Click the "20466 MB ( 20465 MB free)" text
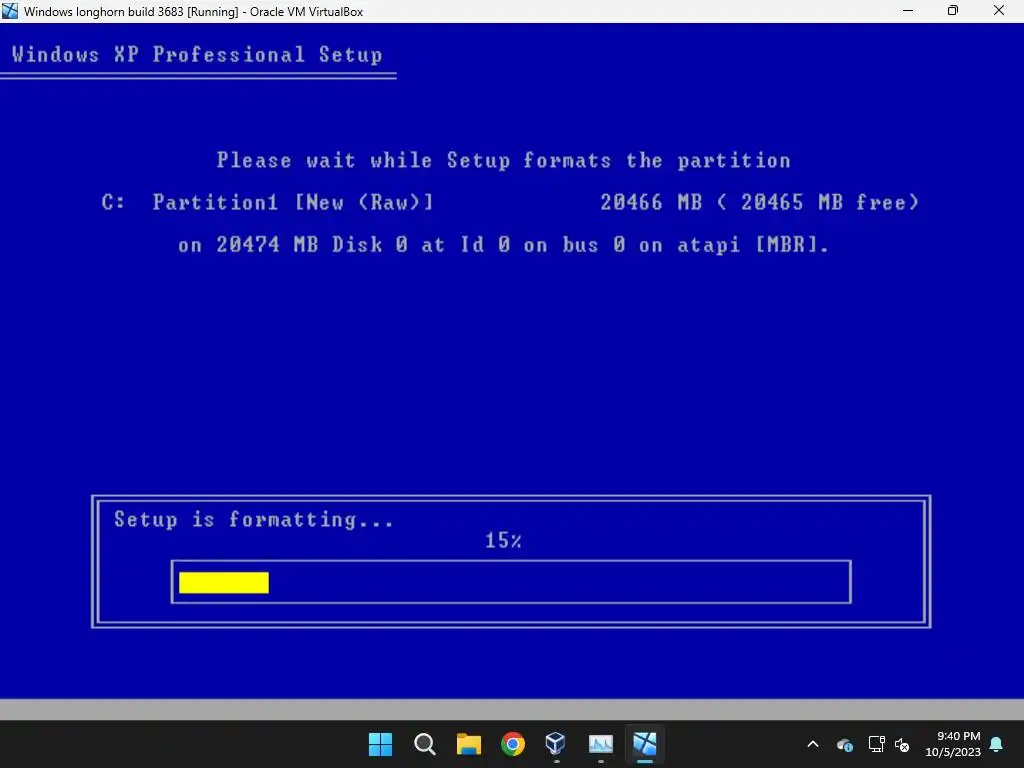This screenshot has height=768, width=1024. [x=760, y=202]
